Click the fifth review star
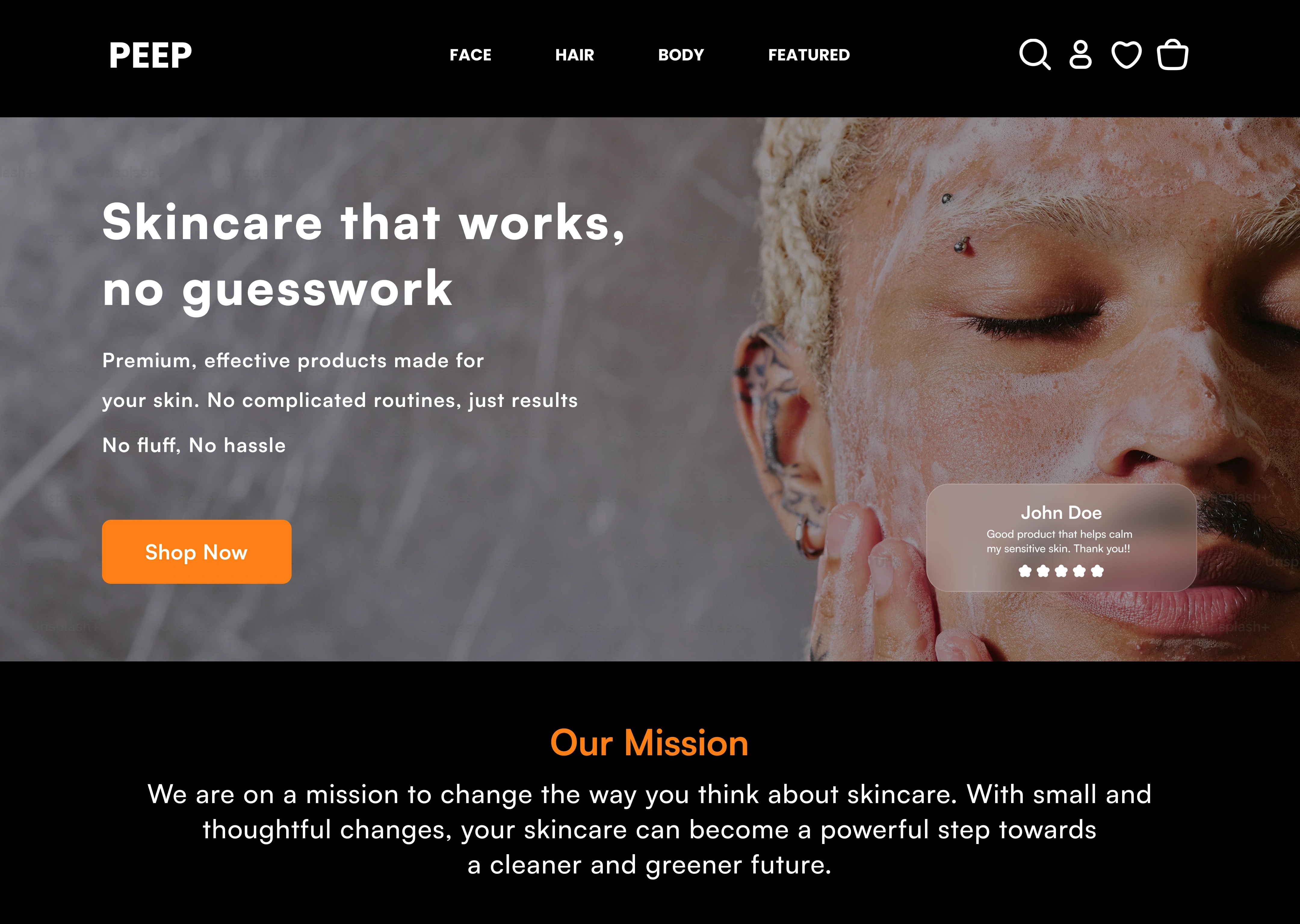Image resolution: width=1300 pixels, height=924 pixels. click(x=1097, y=571)
